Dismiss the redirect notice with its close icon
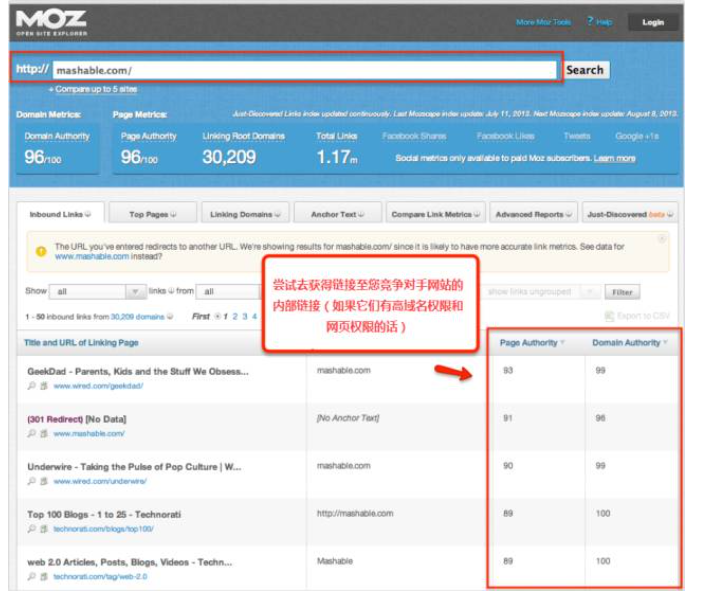 [662, 238]
